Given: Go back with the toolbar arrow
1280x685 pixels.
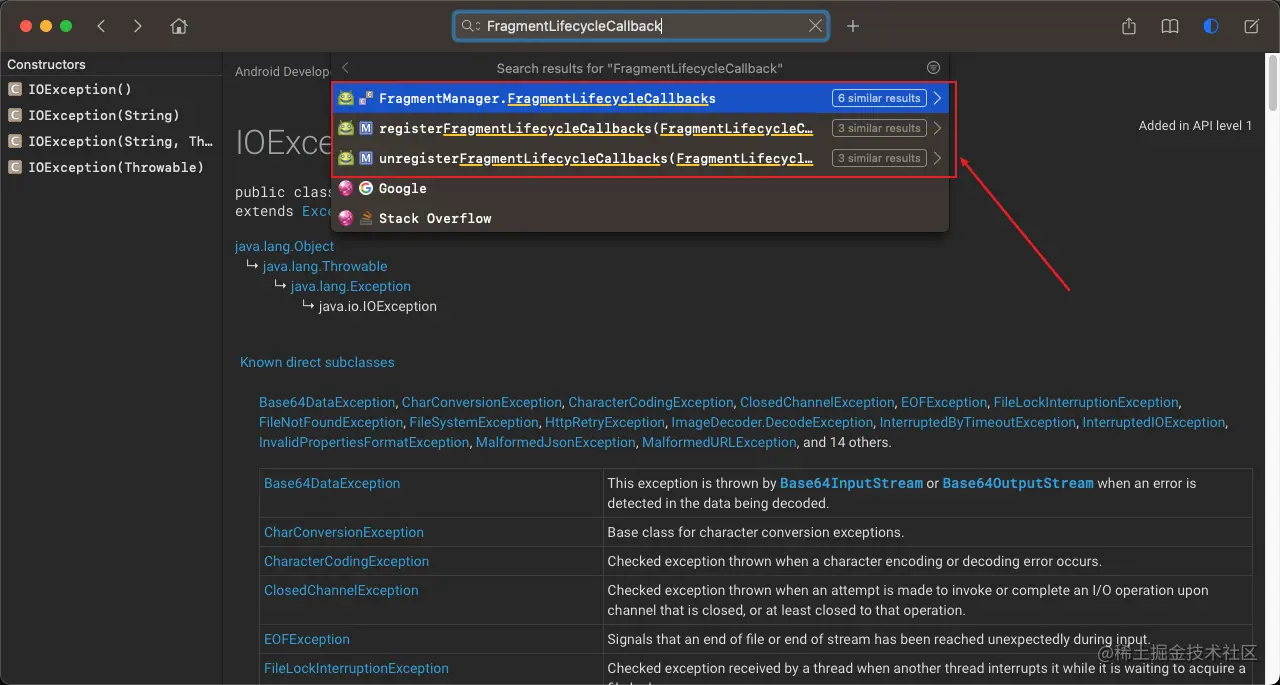Looking at the screenshot, I should tap(101, 26).
